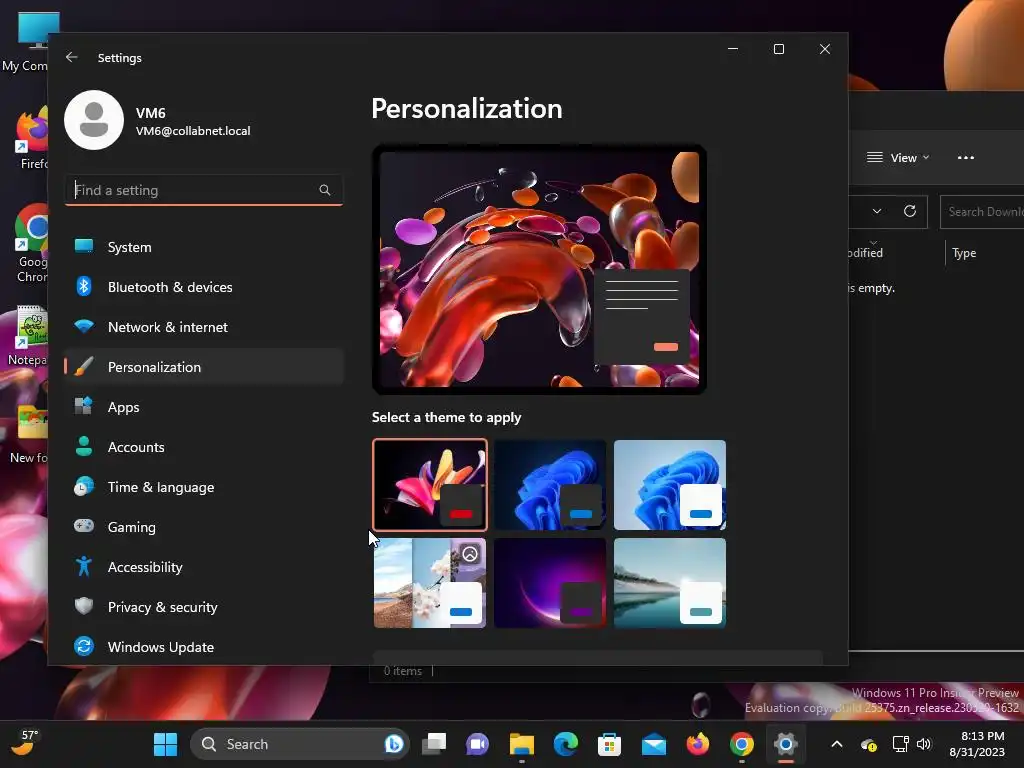Viewport: 1024px width, 768px height.
Task: Open Bing chat icon in search box
Action: coord(394,744)
